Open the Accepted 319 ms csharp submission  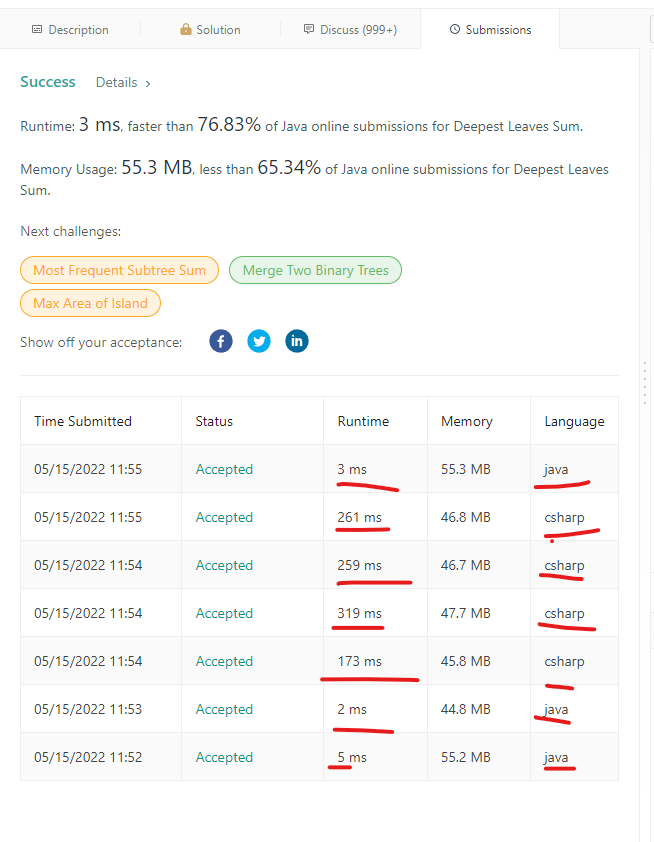pyautogui.click(x=224, y=613)
